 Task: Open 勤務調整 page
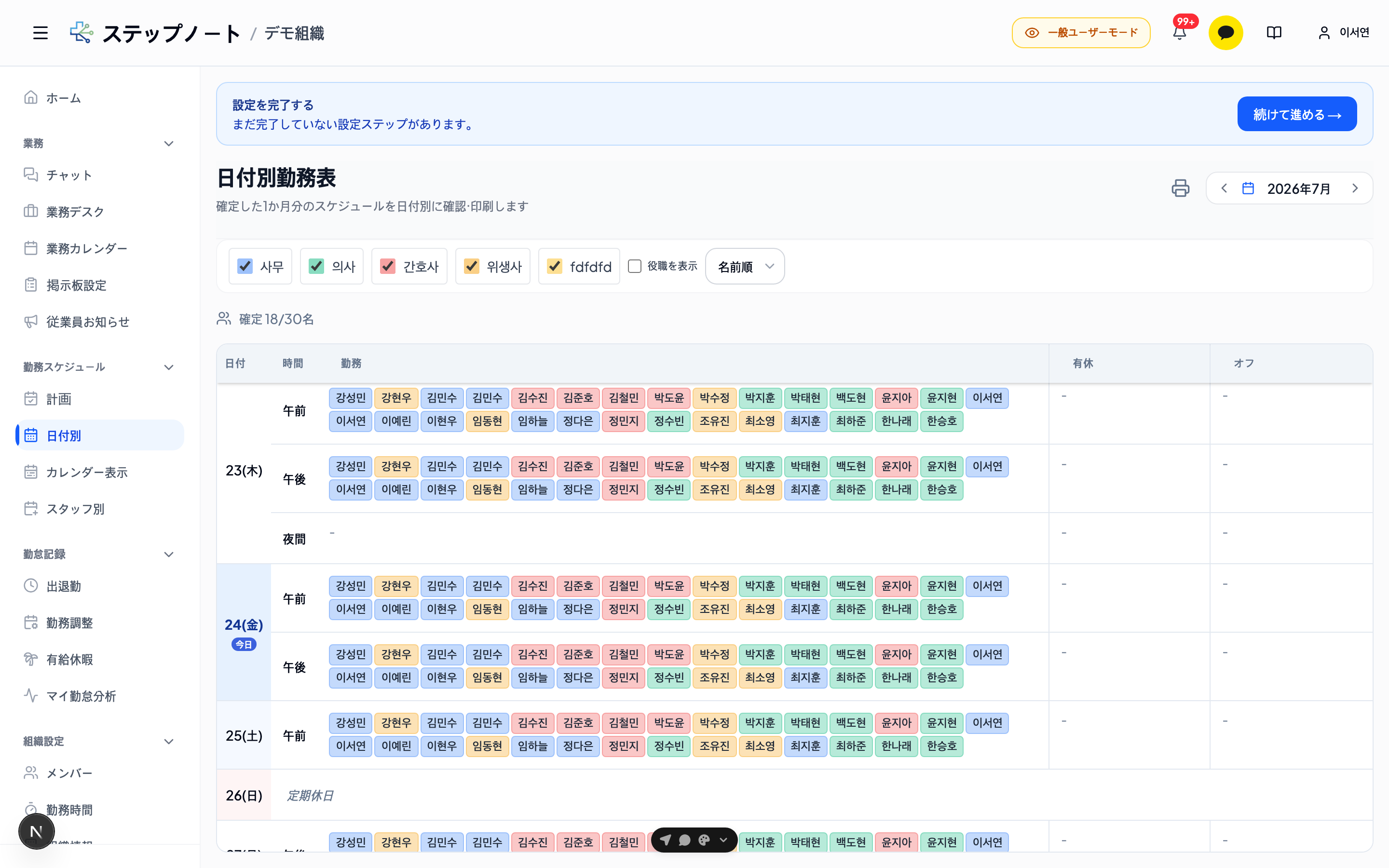(x=100, y=623)
